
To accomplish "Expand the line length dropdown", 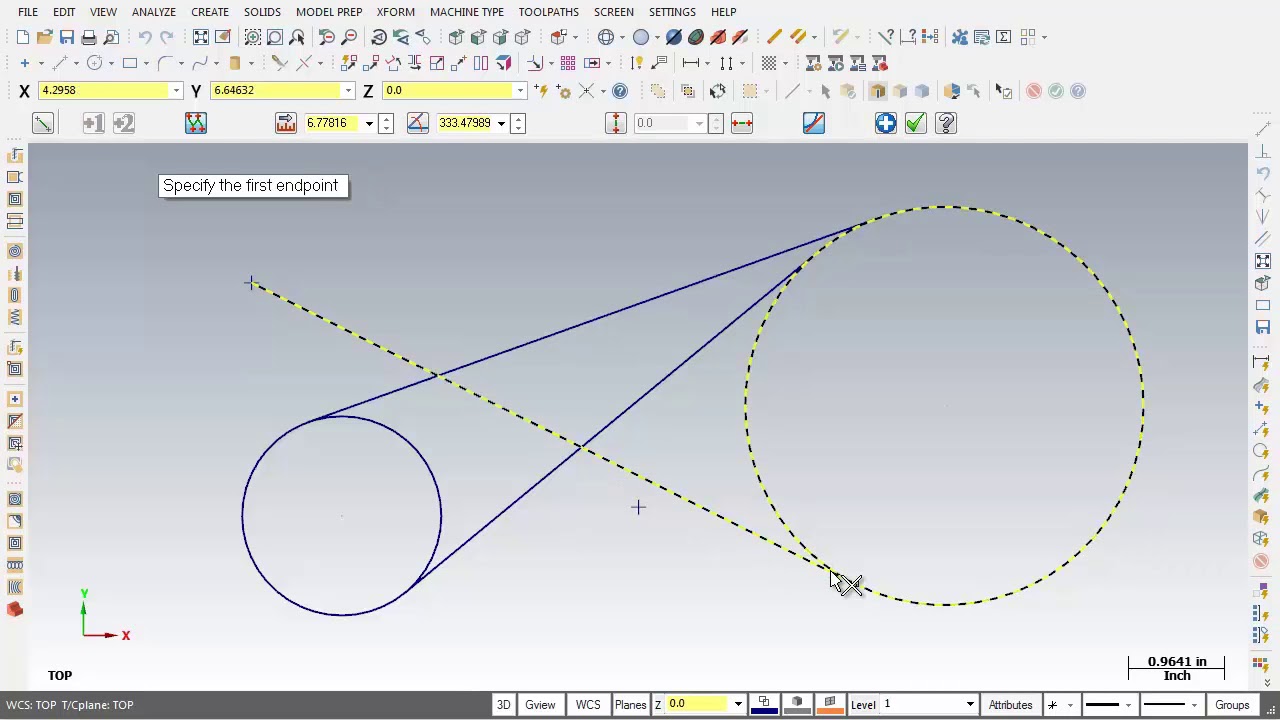I will pos(369,123).
